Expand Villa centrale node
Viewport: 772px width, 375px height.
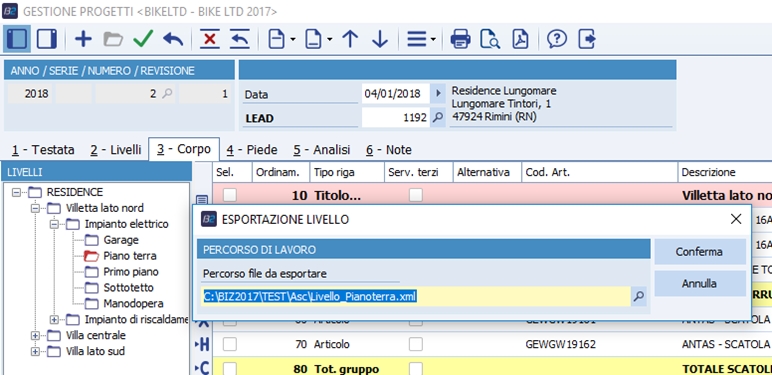pos(35,336)
